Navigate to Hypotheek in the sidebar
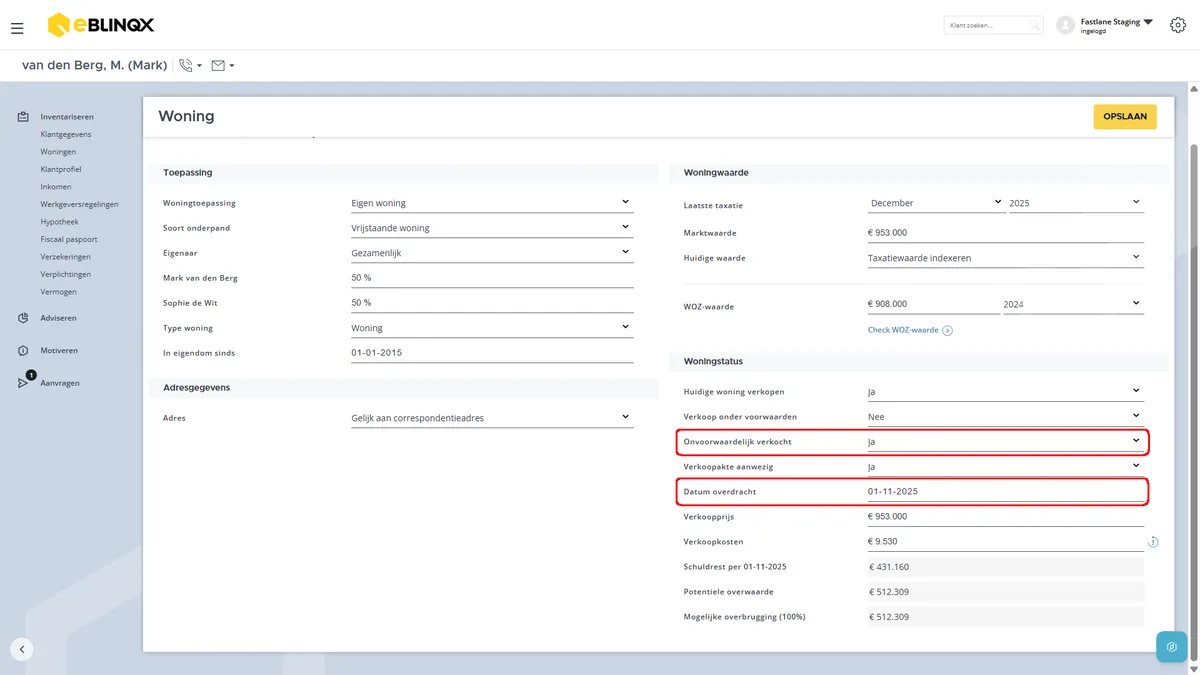The width and height of the screenshot is (1200, 675). (59, 222)
